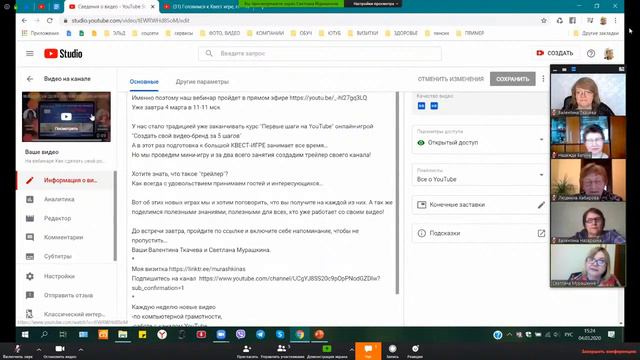The height and width of the screenshot is (360, 640).
Task: Go back to Видео на канале
Action: (30, 79)
